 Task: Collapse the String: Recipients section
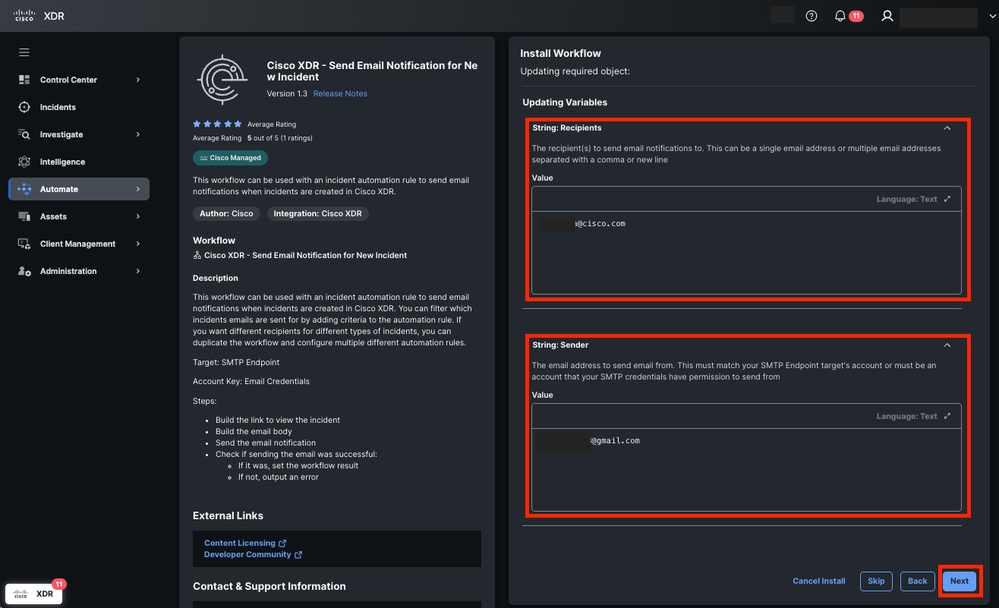pos(947,128)
